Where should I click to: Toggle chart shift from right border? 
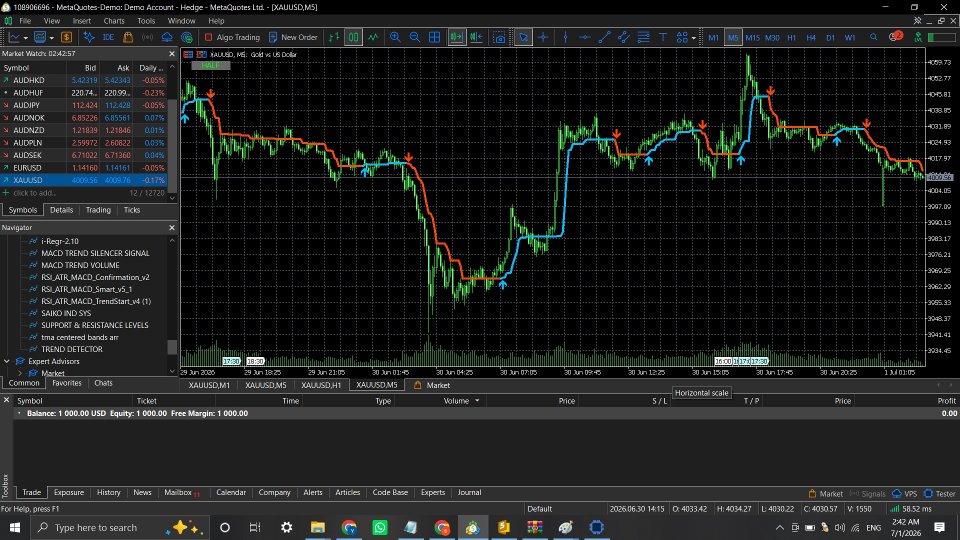click(476, 37)
